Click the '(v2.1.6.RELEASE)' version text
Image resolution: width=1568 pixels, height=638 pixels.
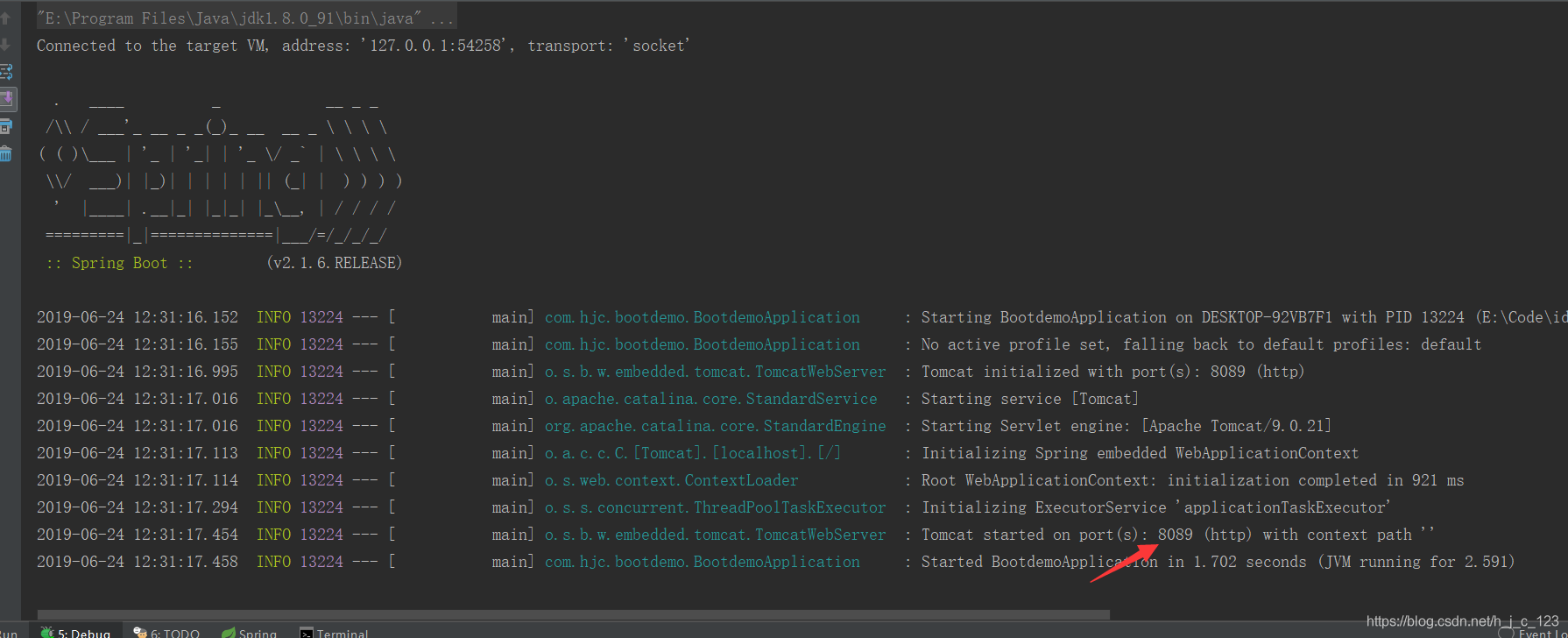tap(335, 263)
